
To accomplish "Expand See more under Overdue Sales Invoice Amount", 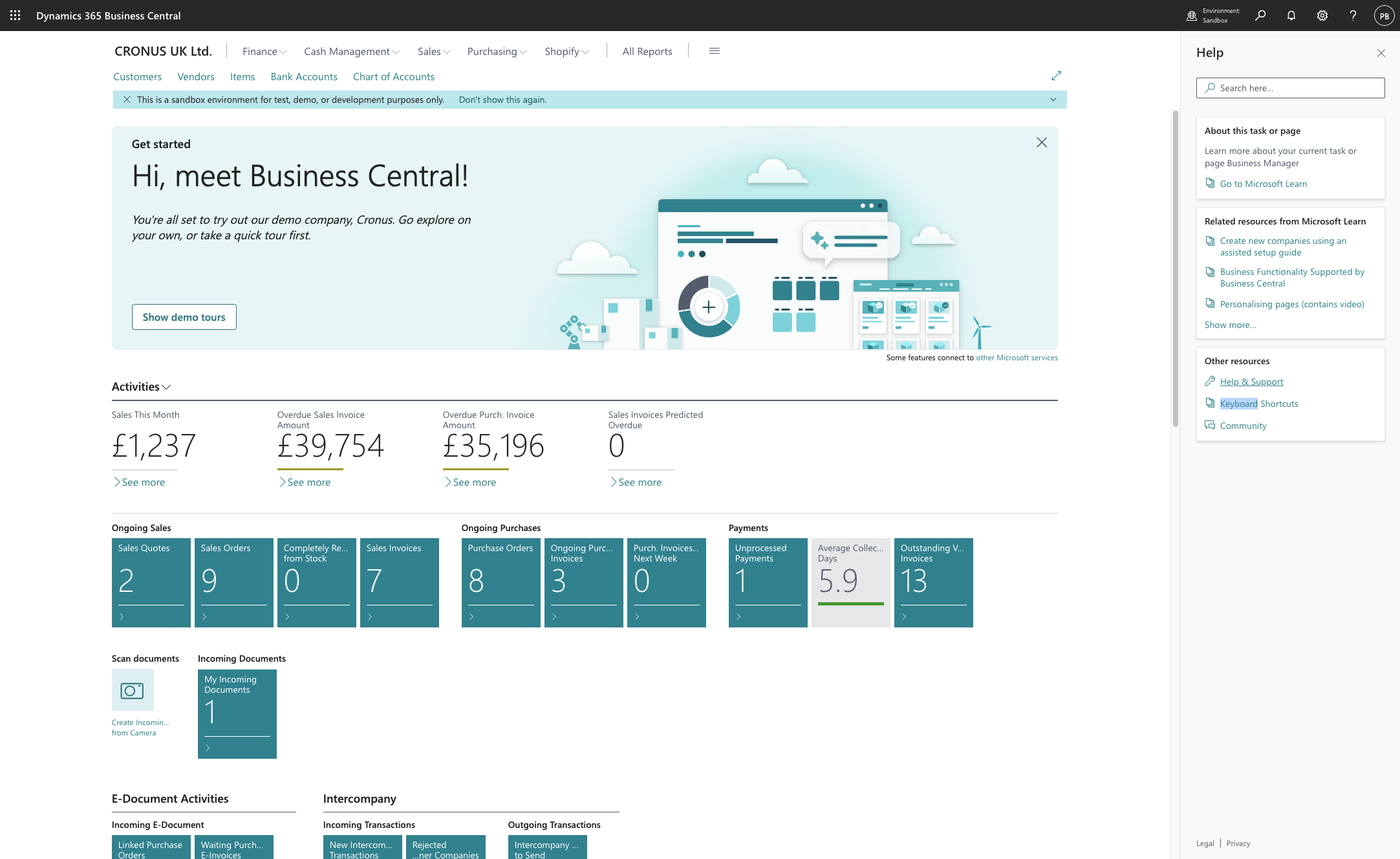I will point(305,482).
